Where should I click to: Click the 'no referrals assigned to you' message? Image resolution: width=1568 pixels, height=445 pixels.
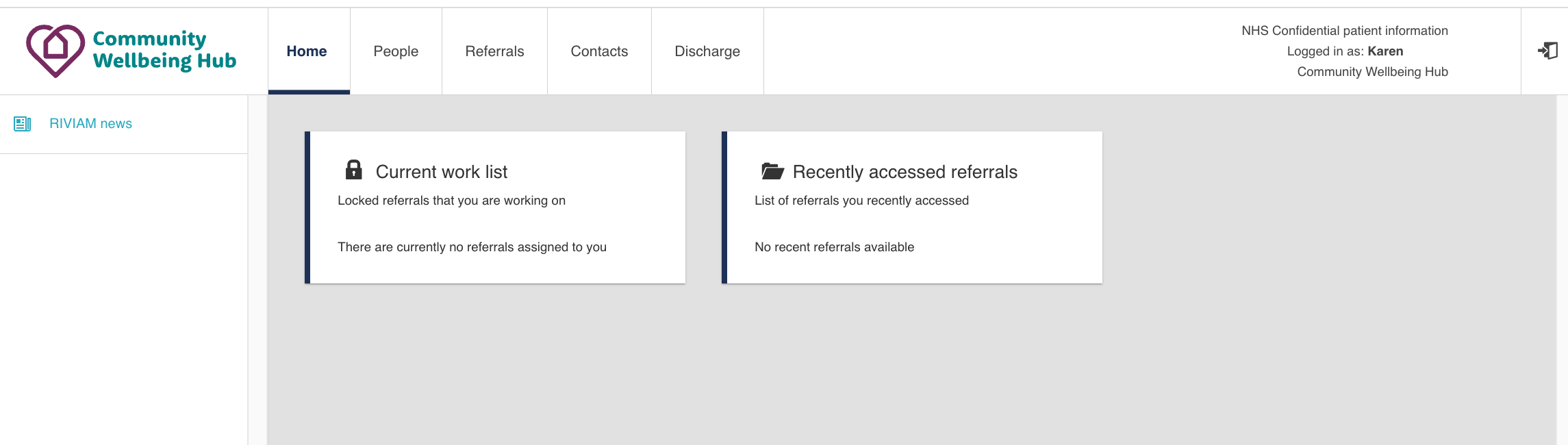(472, 247)
